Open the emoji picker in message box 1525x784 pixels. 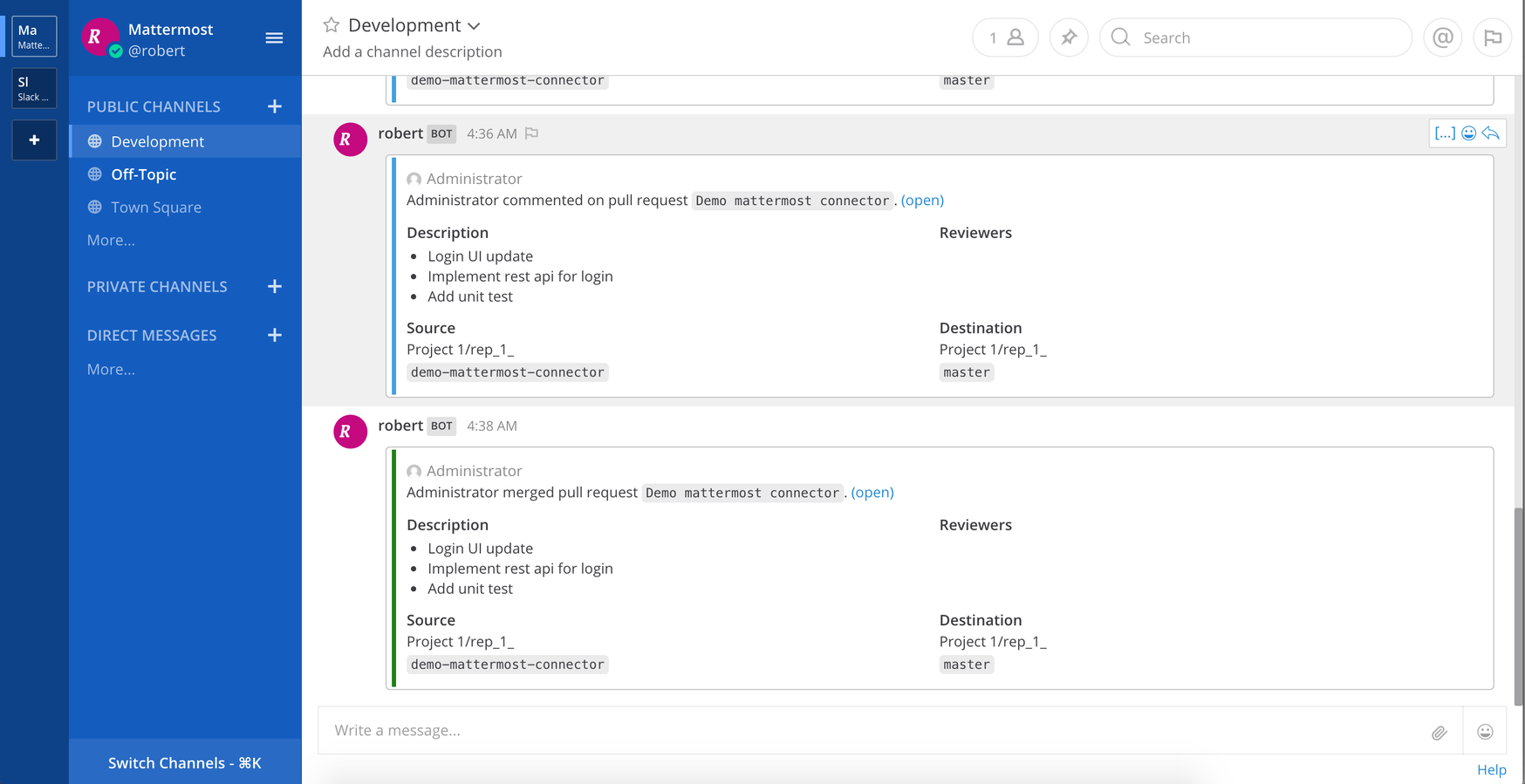pyautogui.click(x=1485, y=732)
